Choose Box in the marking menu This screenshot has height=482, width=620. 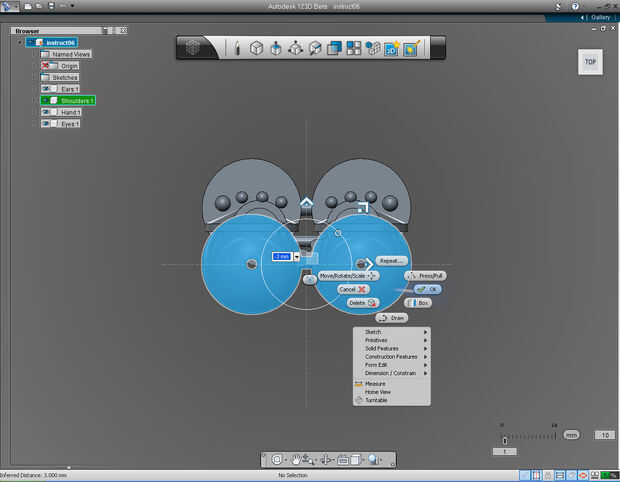point(418,303)
